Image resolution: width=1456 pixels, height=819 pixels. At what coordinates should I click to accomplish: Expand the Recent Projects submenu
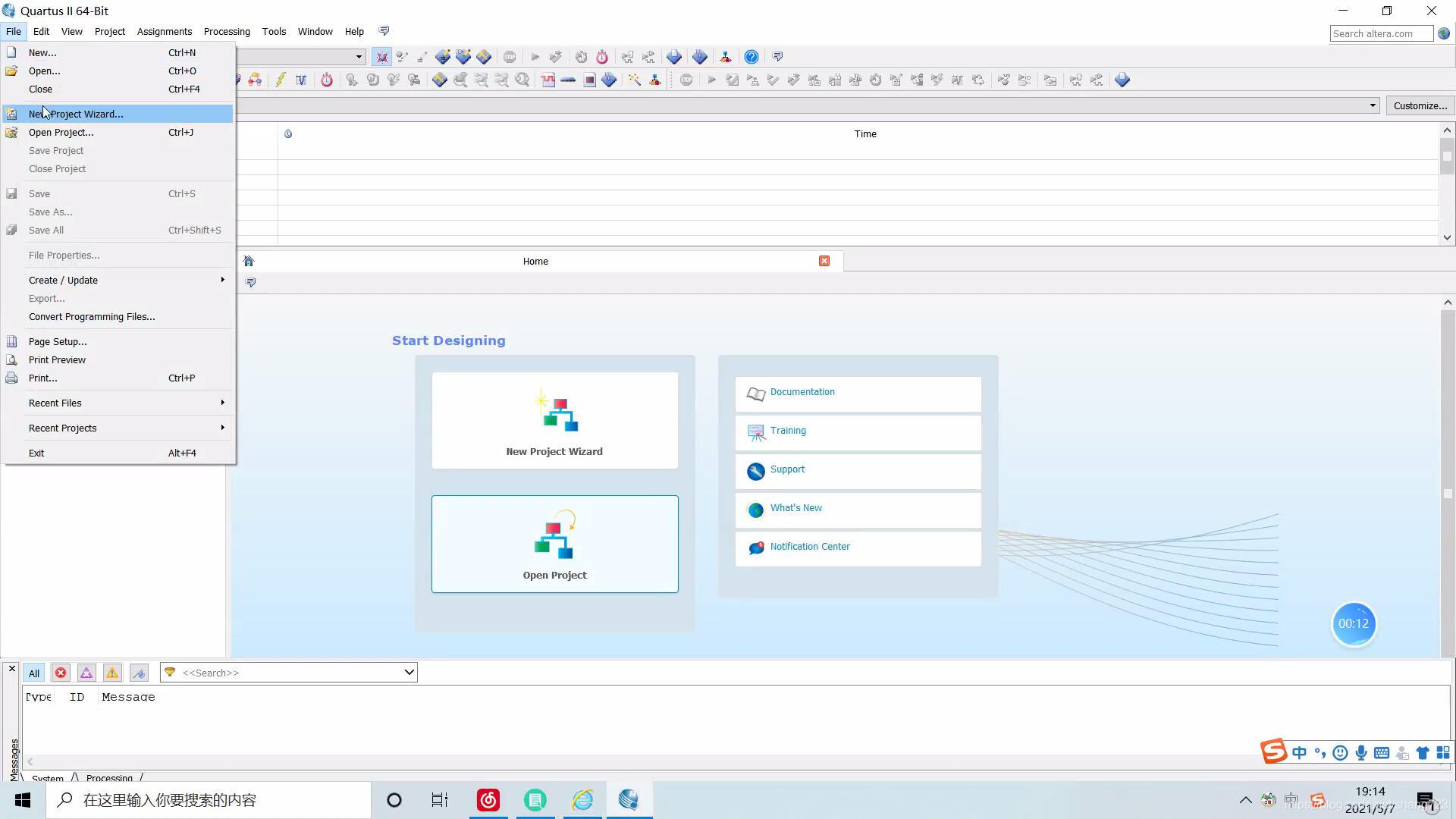pos(118,428)
